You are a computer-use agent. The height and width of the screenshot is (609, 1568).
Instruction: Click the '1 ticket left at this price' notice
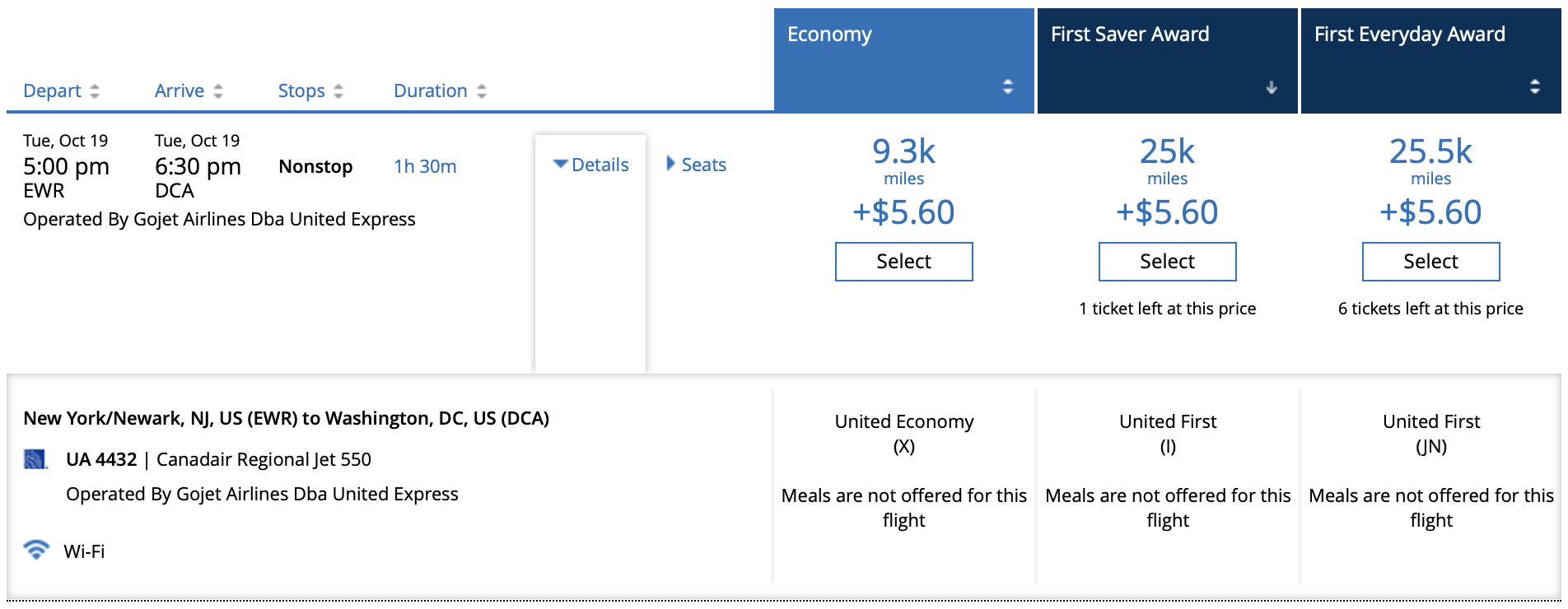point(1167,309)
